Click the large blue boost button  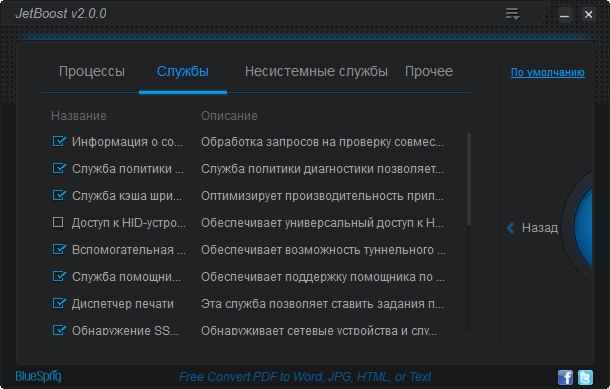coord(583,228)
